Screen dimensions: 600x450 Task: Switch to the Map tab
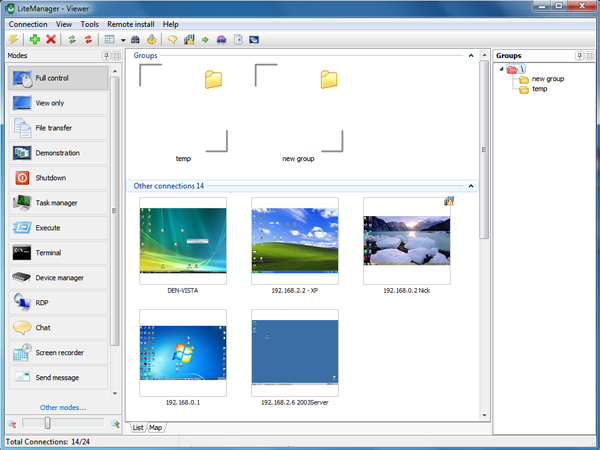click(155, 427)
